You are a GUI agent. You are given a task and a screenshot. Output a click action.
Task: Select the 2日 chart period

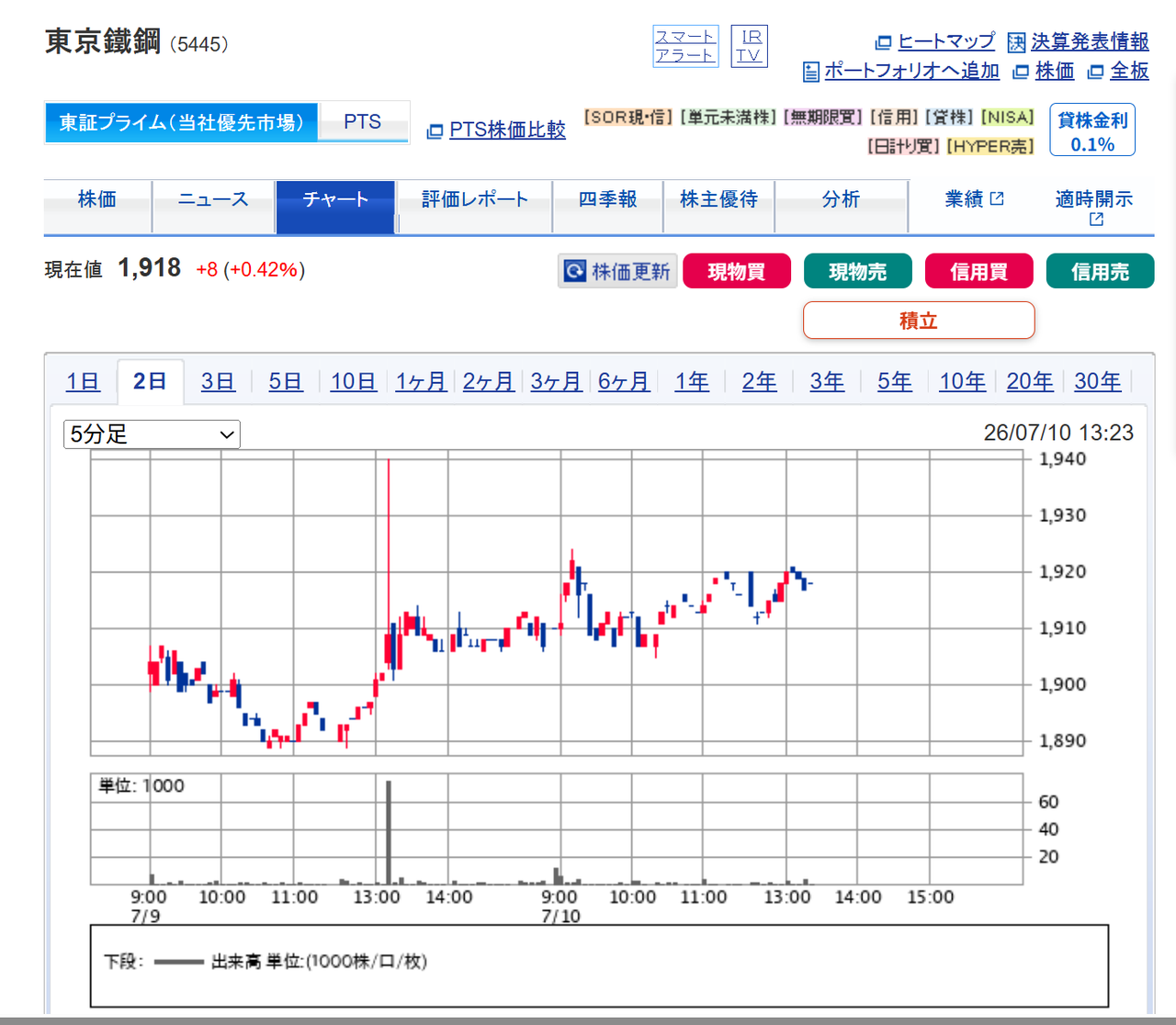(x=150, y=381)
